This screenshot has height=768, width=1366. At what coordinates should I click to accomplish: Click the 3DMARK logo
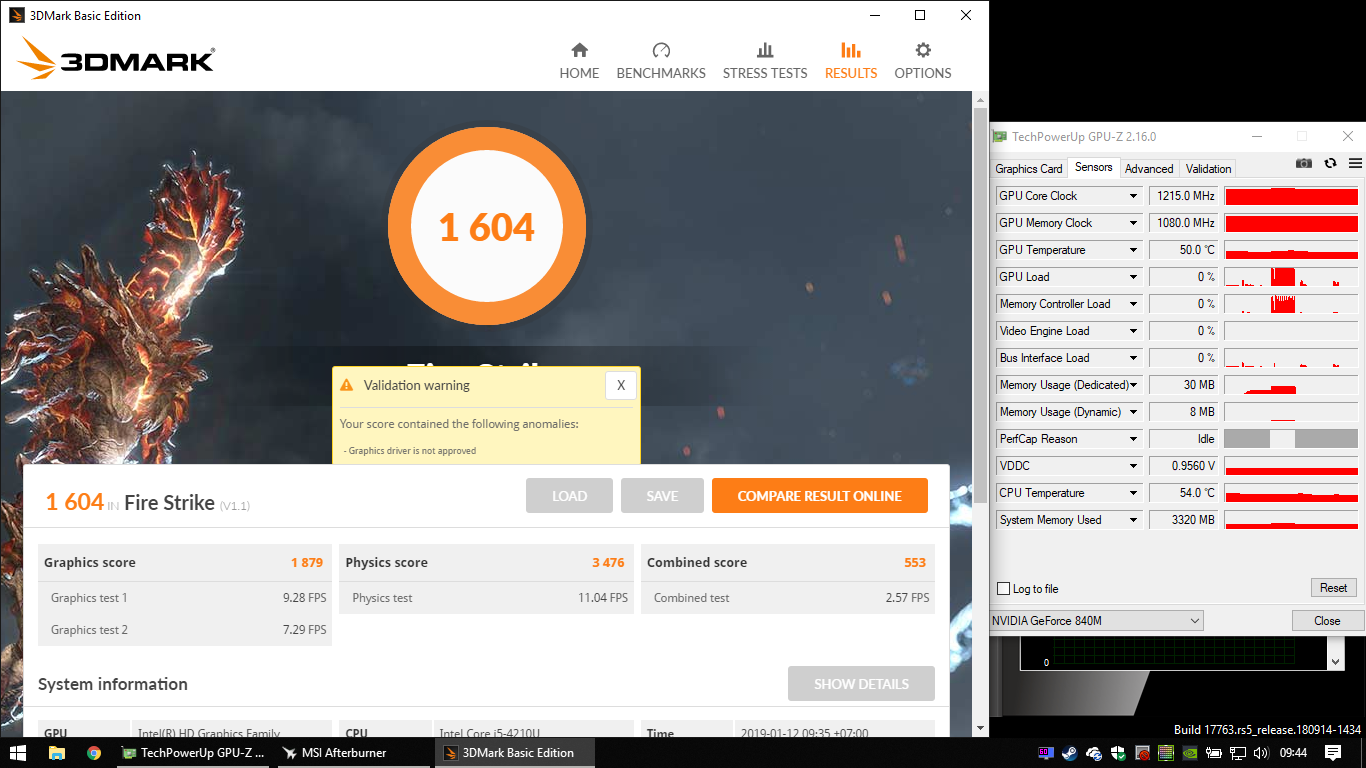(x=115, y=60)
